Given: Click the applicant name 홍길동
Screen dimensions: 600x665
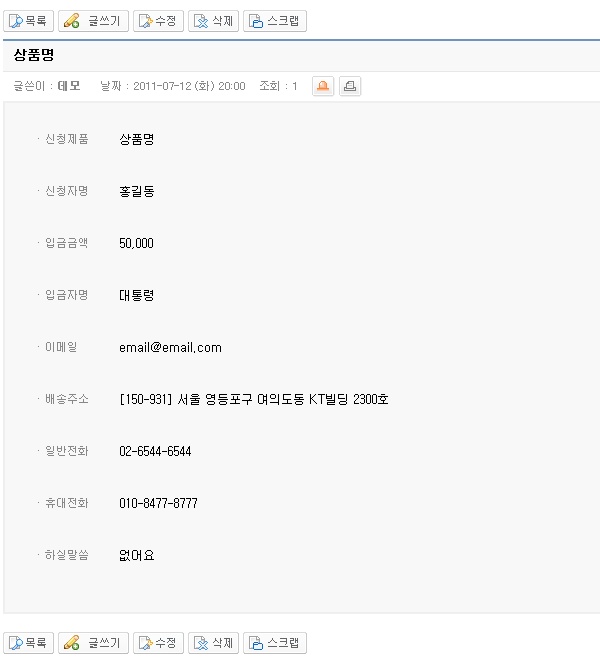Looking at the screenshot, I should pos(136,191).
